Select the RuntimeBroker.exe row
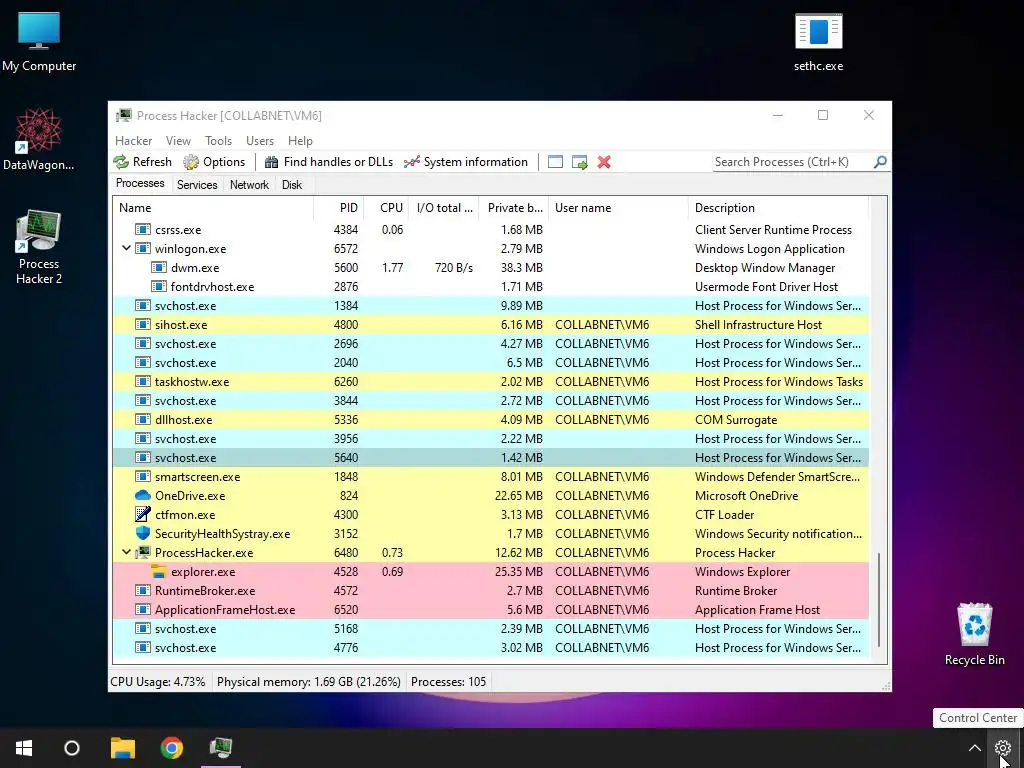Screen dimensions: 1024x768 [491, 590]
